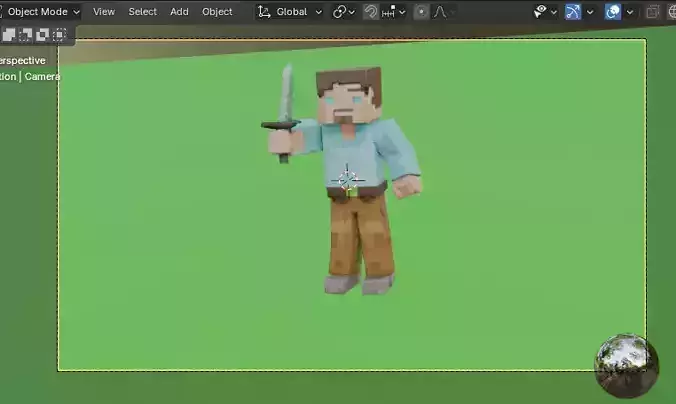Toggle the Show Gizmo button
This screenshot has width=676, height=404.
(573, 12)
